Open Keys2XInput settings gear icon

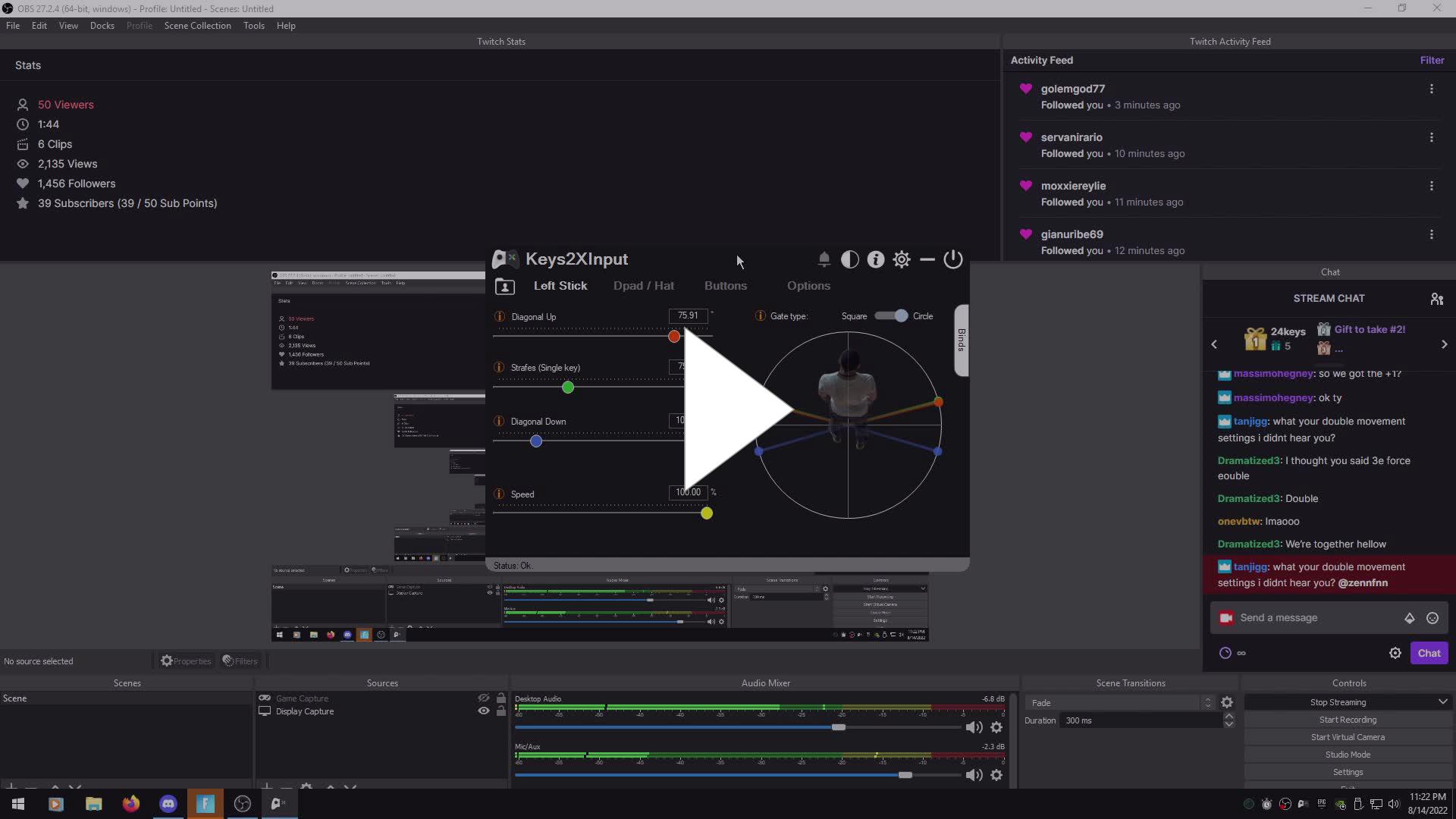(902, 259)
